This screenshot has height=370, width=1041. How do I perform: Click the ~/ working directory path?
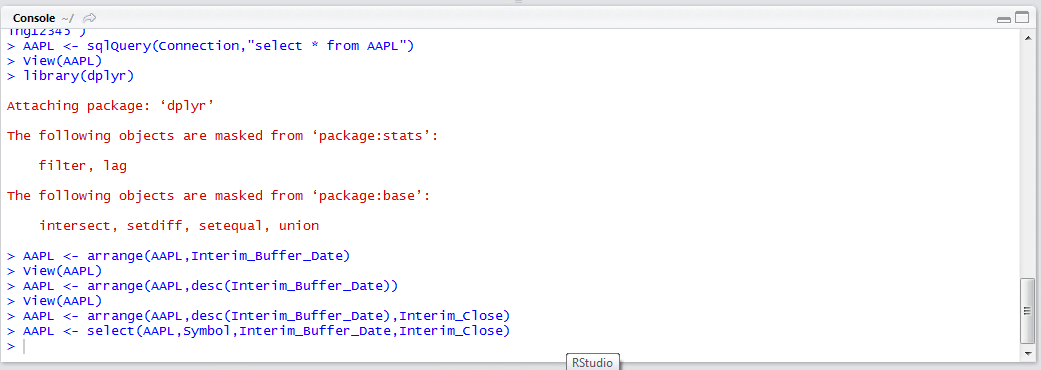pos(68,18)
